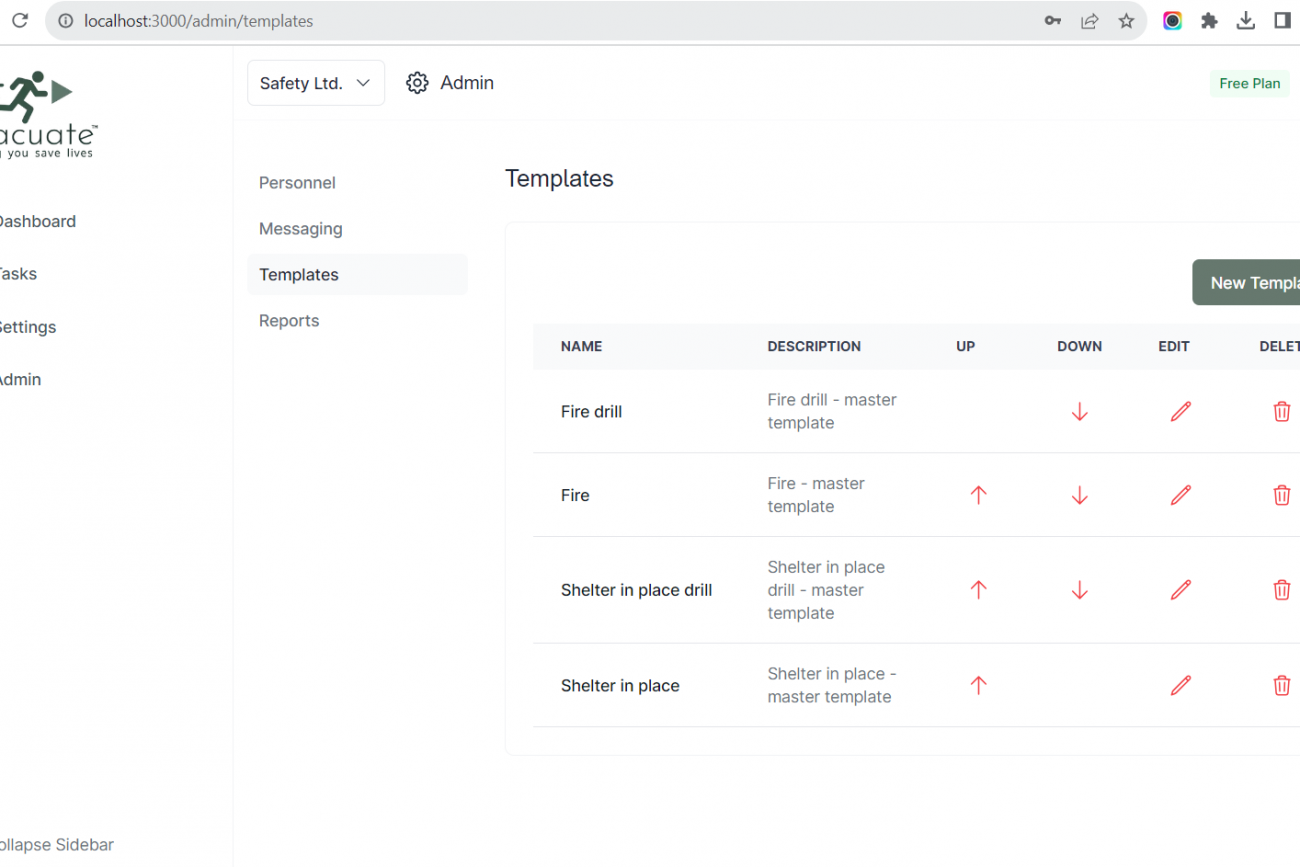Click the Free Plan badge
The height and width of the screenshot is (867, 1300).
(x=1249, y=84)
